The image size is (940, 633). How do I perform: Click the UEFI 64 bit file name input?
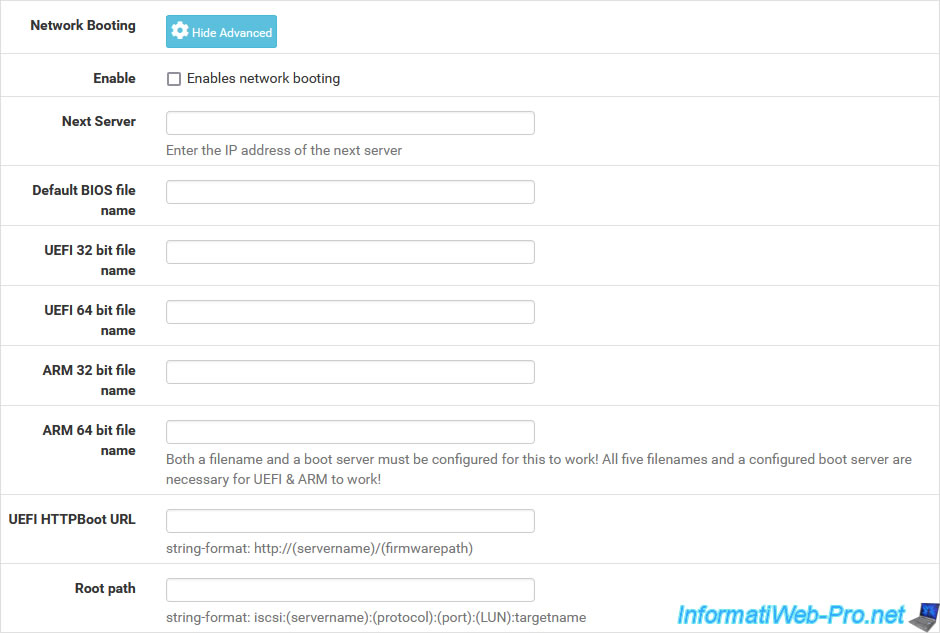(x=350, y=312)
